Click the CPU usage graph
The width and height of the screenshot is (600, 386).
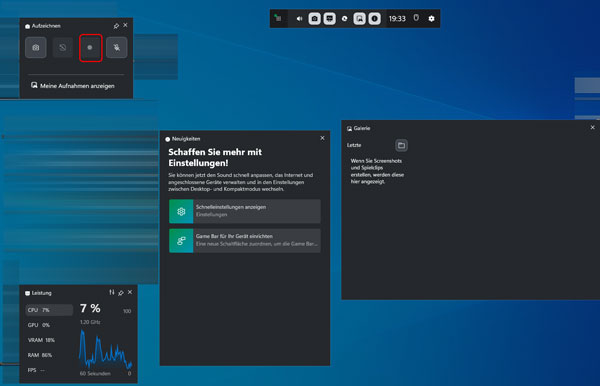[105, 349]
